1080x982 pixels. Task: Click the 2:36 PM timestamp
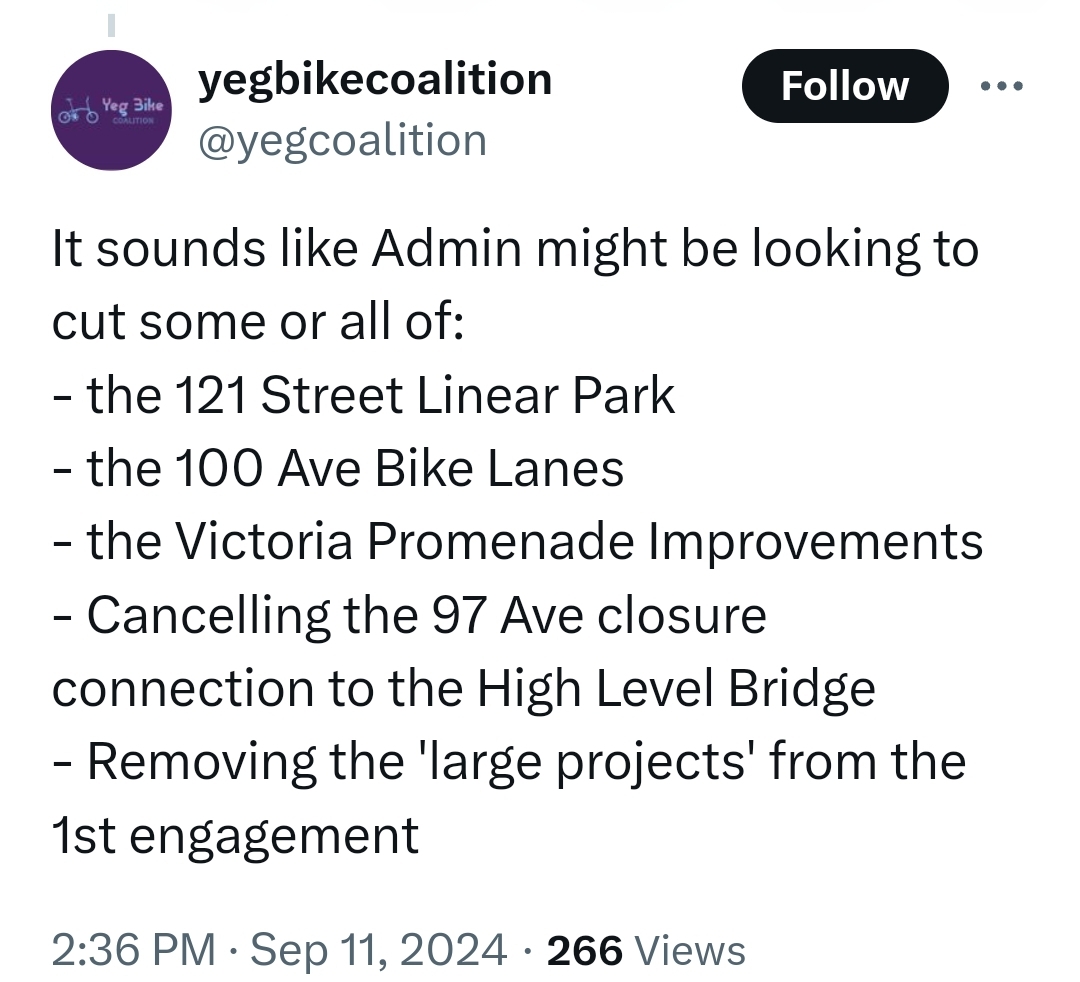133,949
